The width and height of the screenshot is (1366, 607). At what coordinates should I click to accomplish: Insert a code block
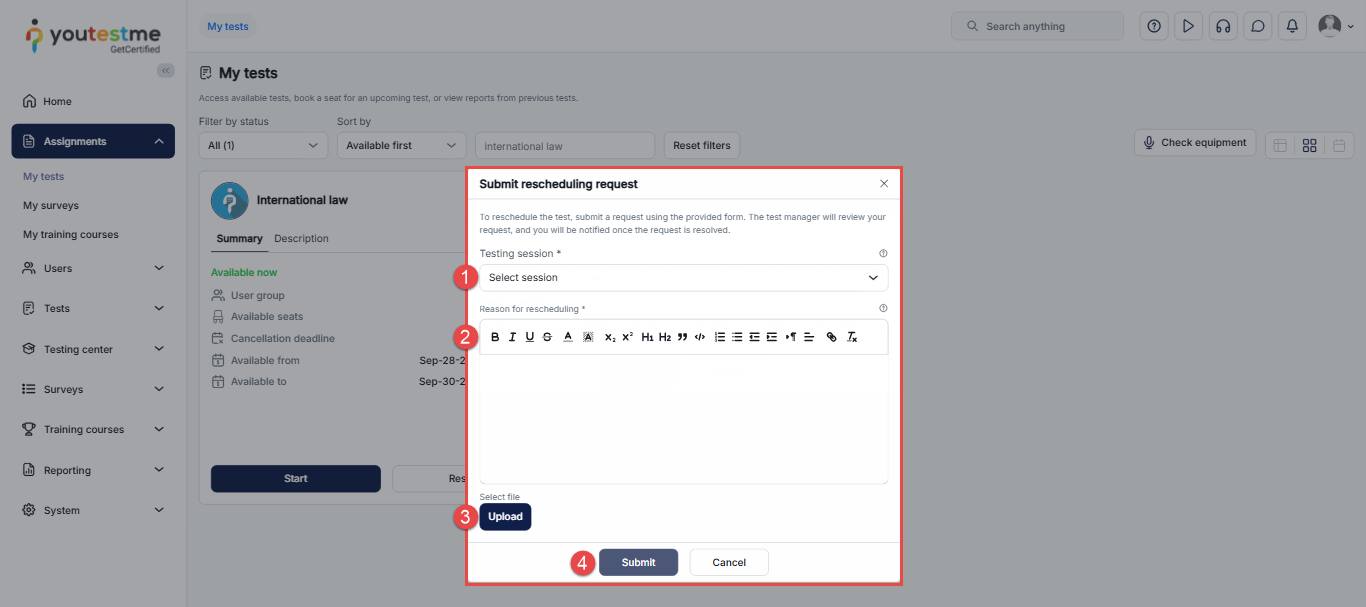coord(700,337)
